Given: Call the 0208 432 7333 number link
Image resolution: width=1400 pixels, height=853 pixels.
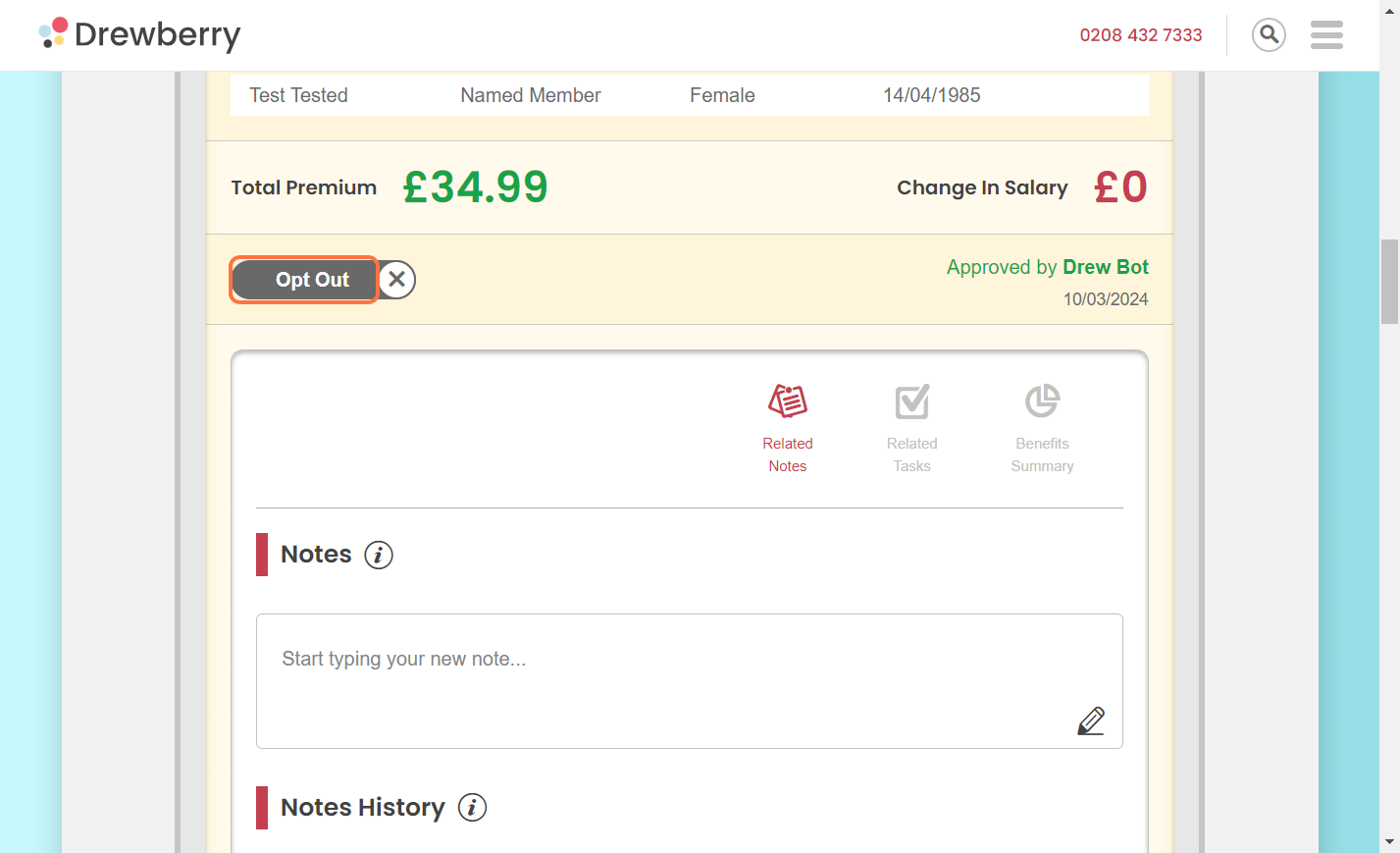Looking at the screenshot, I should click(1140, 35).
